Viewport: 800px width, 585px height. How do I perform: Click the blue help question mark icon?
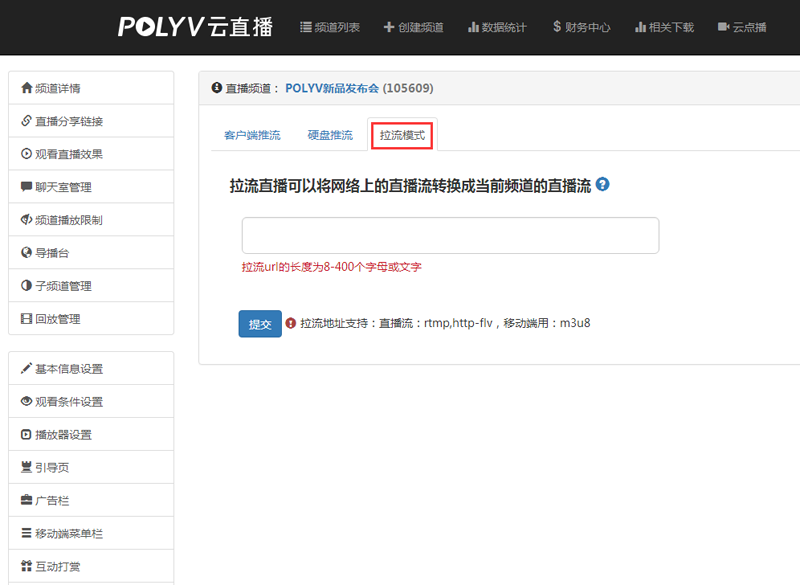pos(602,185)
